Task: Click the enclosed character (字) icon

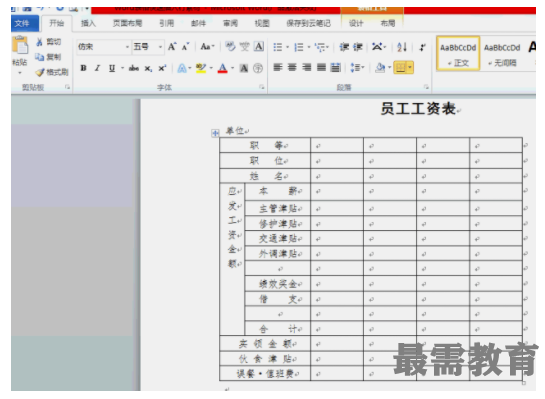Action: tap(258, 68)
